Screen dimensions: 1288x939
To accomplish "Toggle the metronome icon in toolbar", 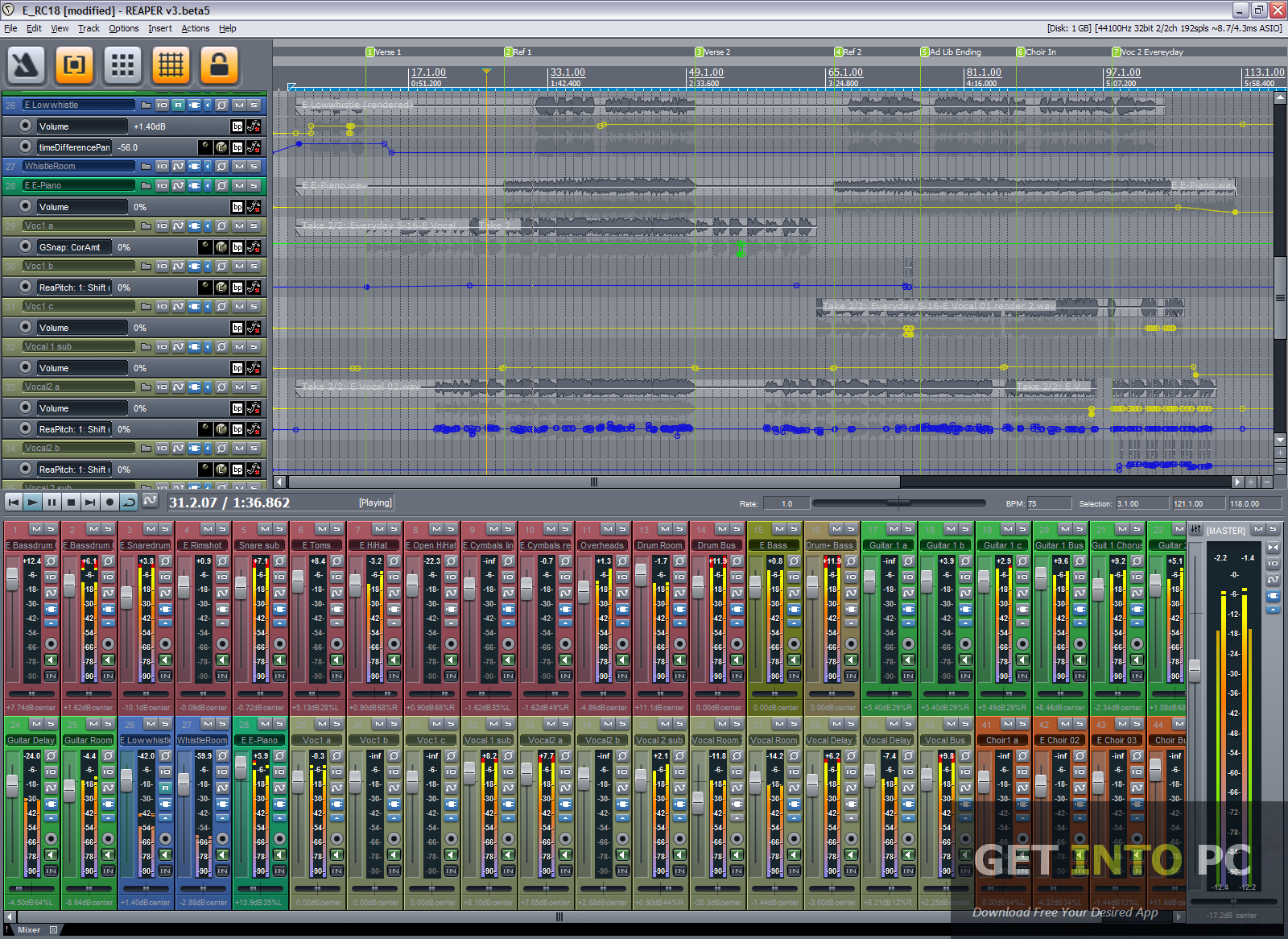I will point(26,65).
